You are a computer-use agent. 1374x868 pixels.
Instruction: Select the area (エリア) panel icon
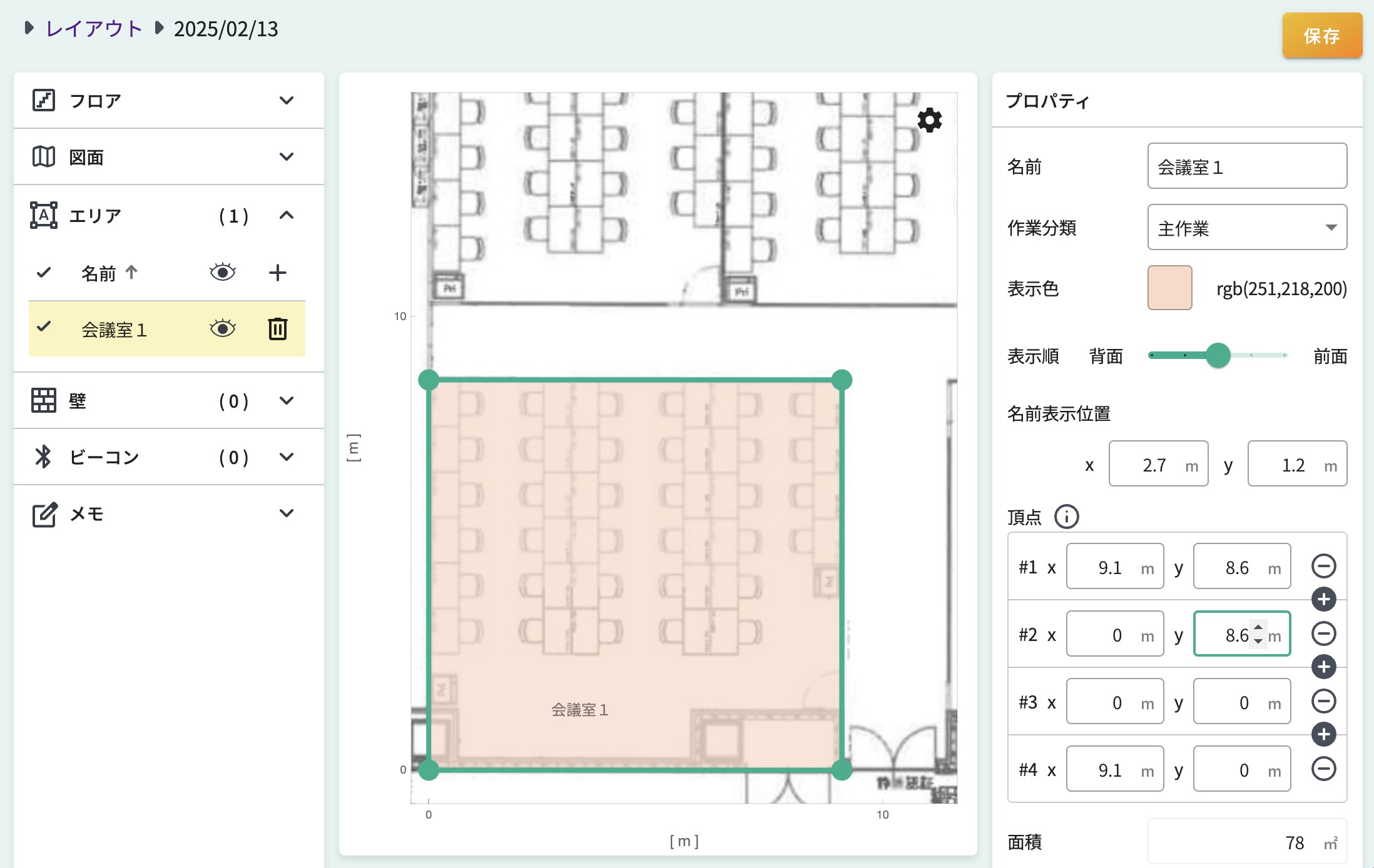44,215
